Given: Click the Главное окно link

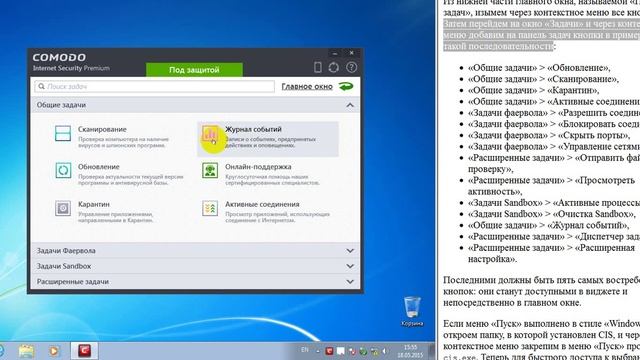Looking at the screenshot, I should tap(307, 87).
